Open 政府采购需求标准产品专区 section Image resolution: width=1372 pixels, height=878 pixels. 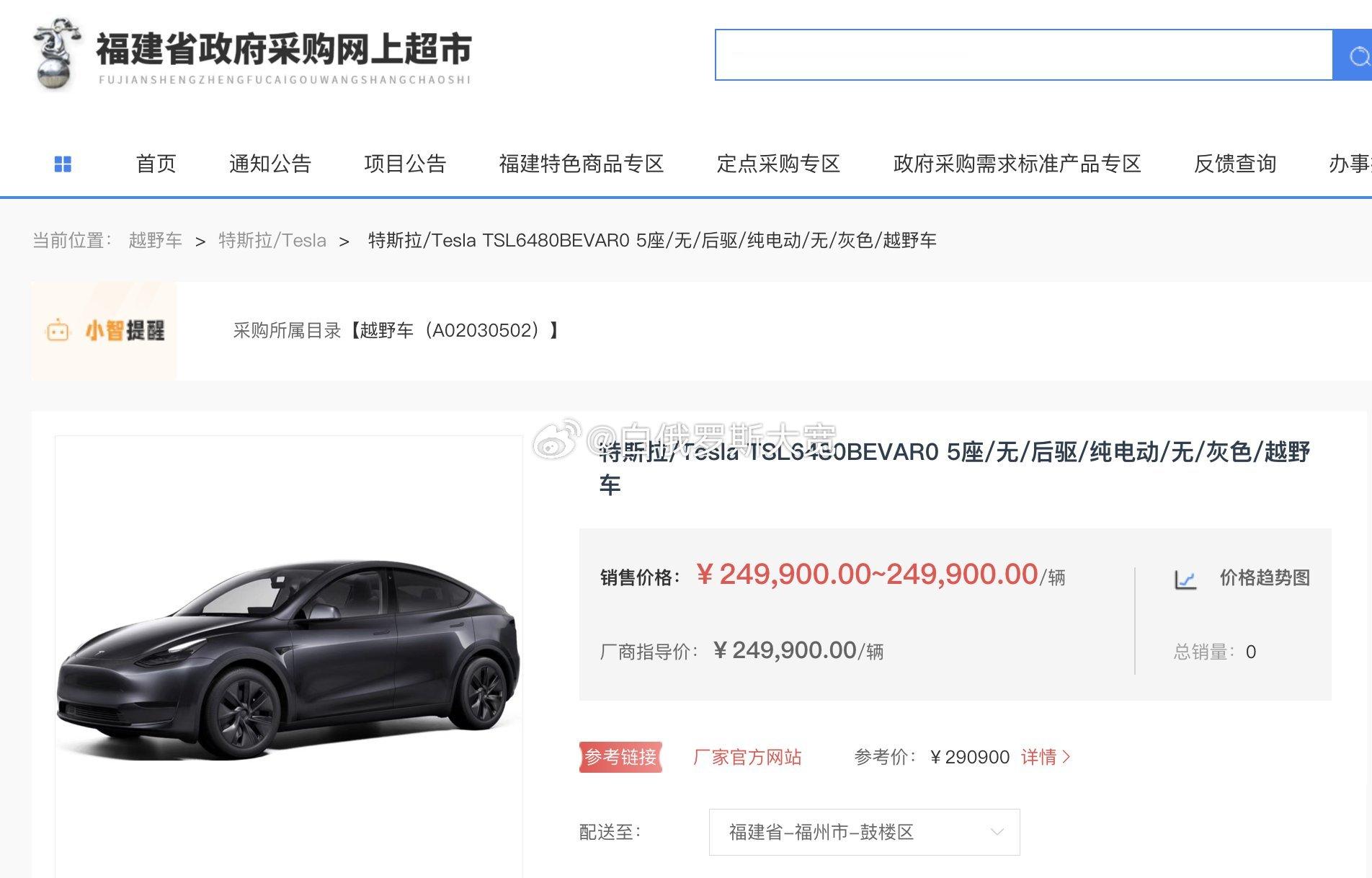tap(1017, 164)
